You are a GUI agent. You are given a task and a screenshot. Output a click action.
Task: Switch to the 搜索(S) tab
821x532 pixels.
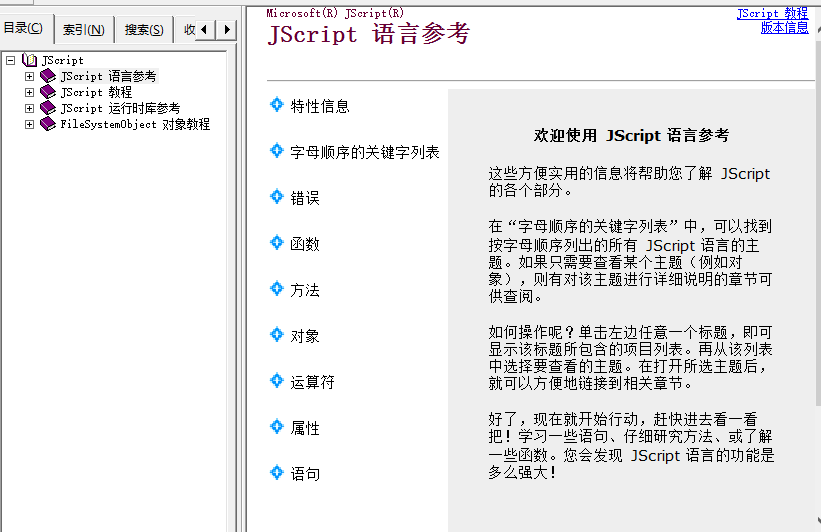click(144, 30)
